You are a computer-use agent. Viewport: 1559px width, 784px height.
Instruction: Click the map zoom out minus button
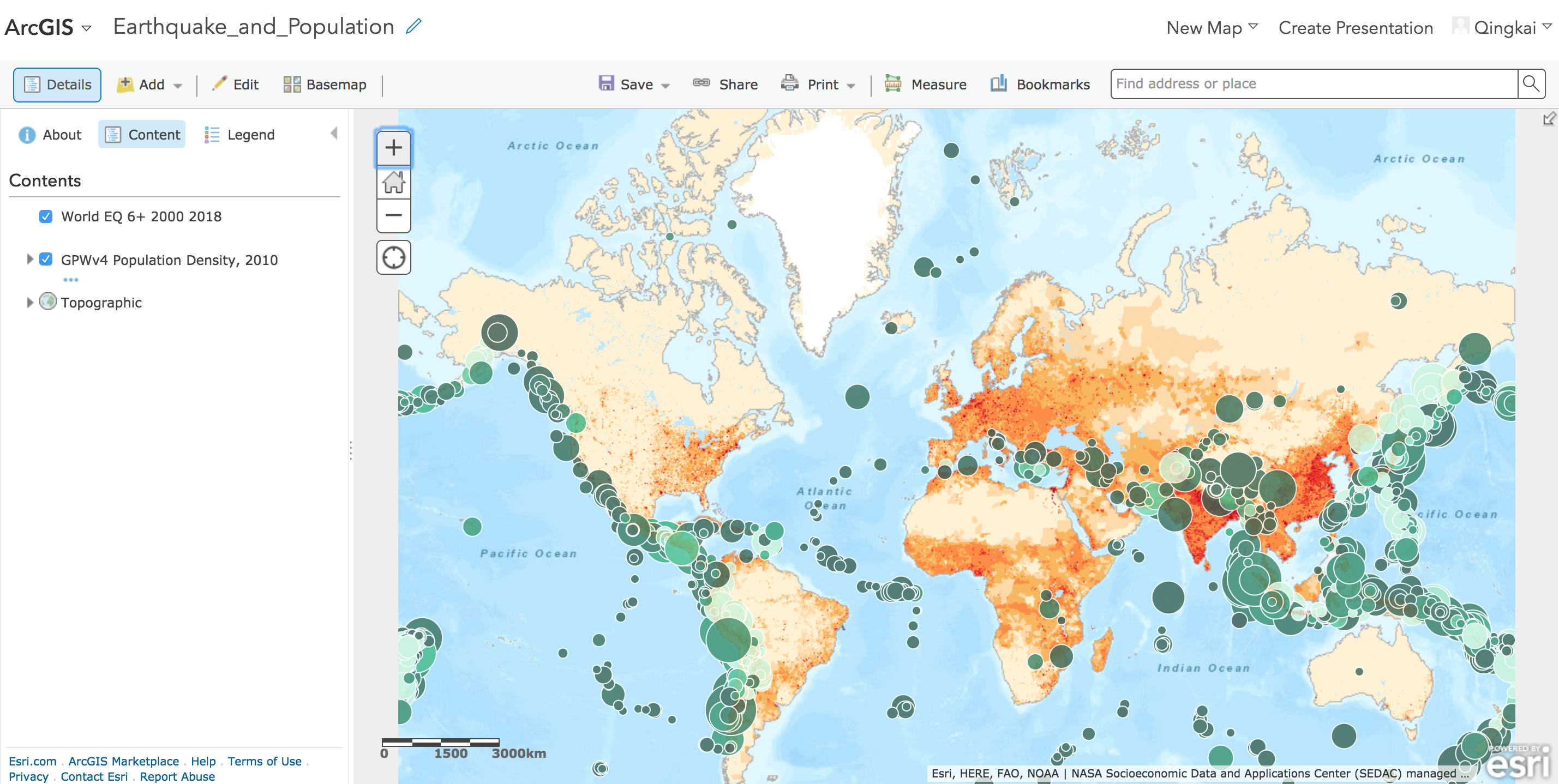coord(393,215)
